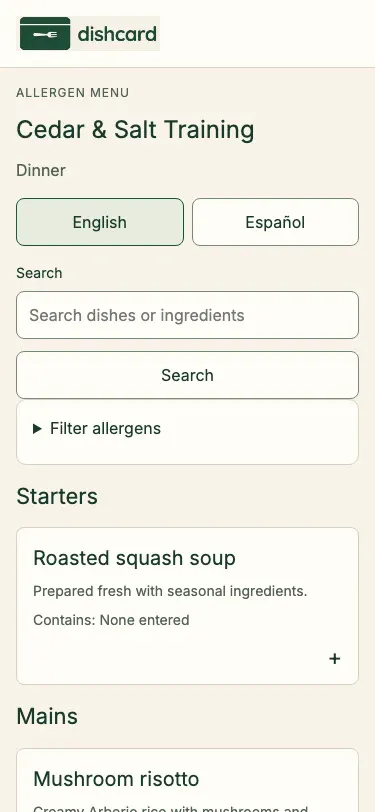The image size is (375, 812).
Task: Select the Mushroom risotto dish title
Action: 116,779
